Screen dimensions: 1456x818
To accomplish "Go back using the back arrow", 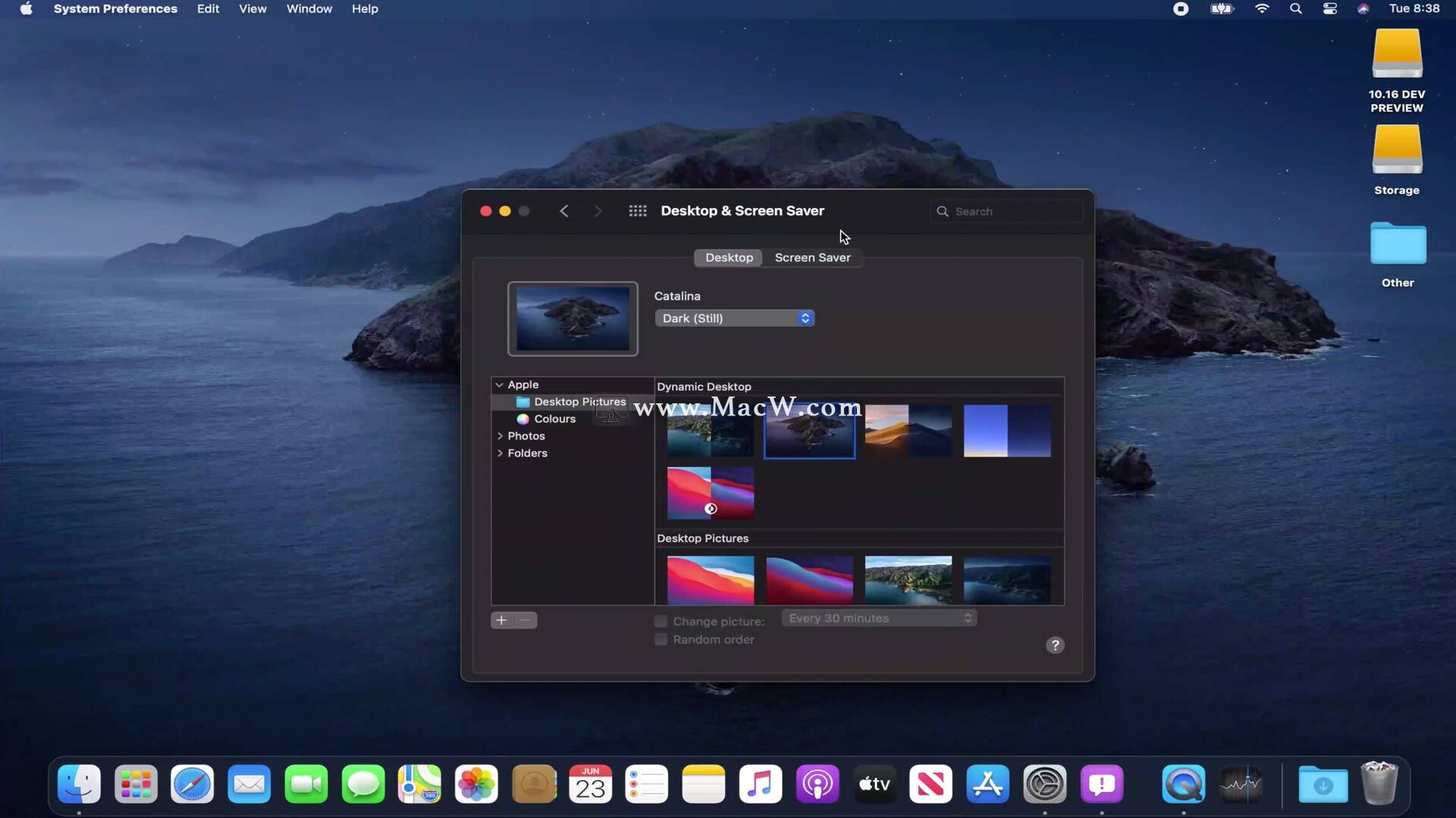I will (x=563, y=211).
